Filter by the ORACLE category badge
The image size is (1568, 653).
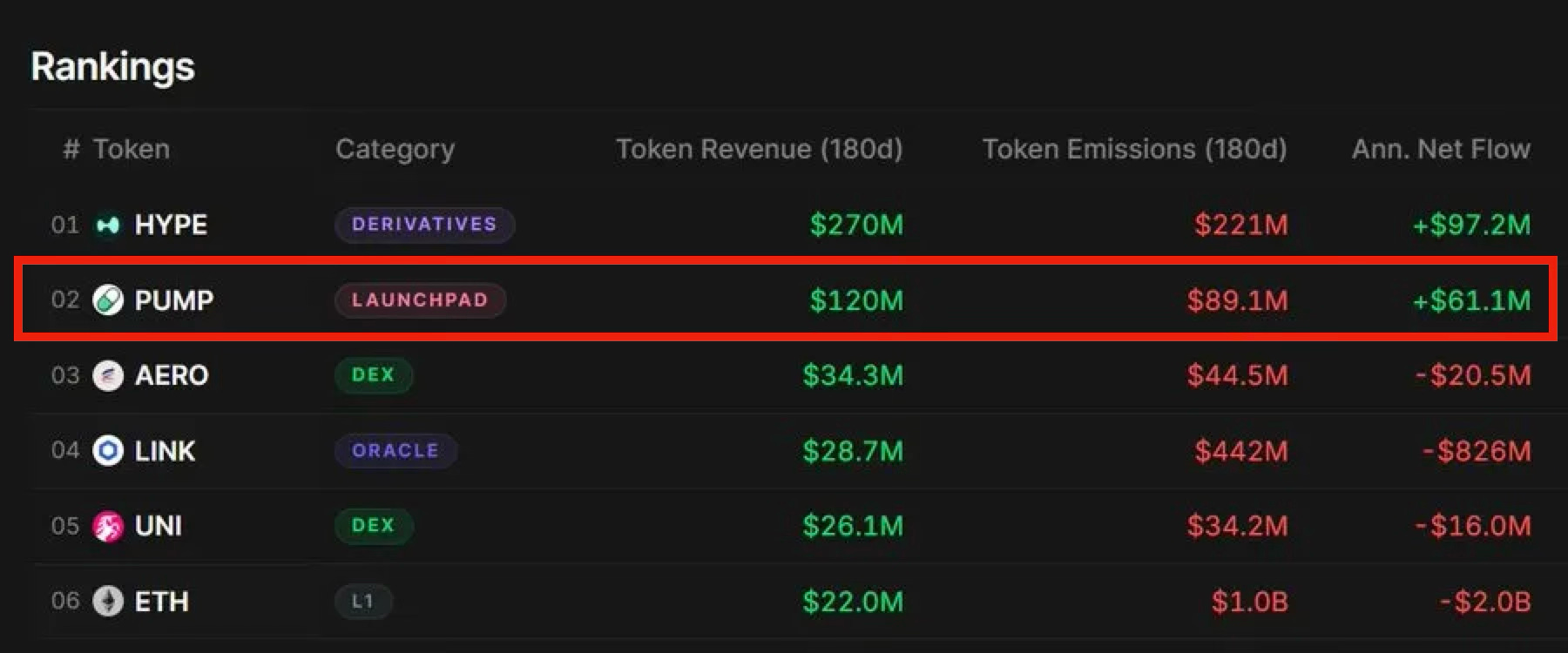(395, 451)
